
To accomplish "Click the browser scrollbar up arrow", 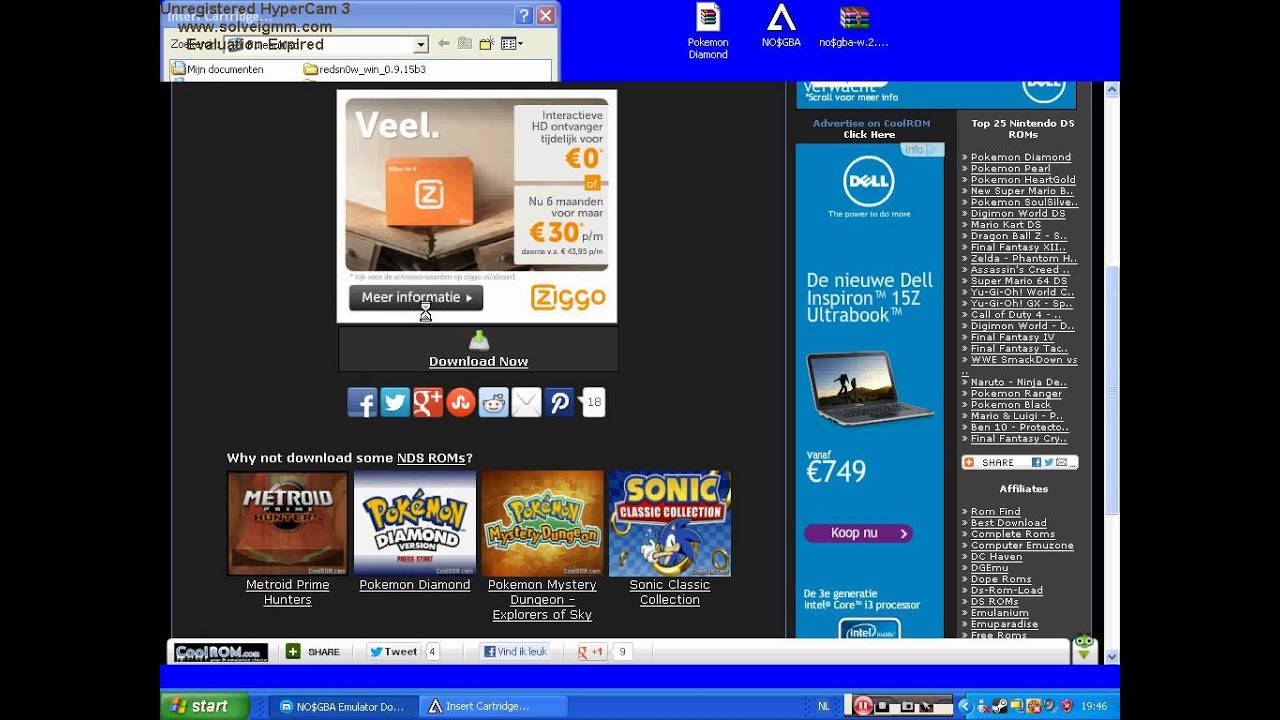I will [1111, 90].
